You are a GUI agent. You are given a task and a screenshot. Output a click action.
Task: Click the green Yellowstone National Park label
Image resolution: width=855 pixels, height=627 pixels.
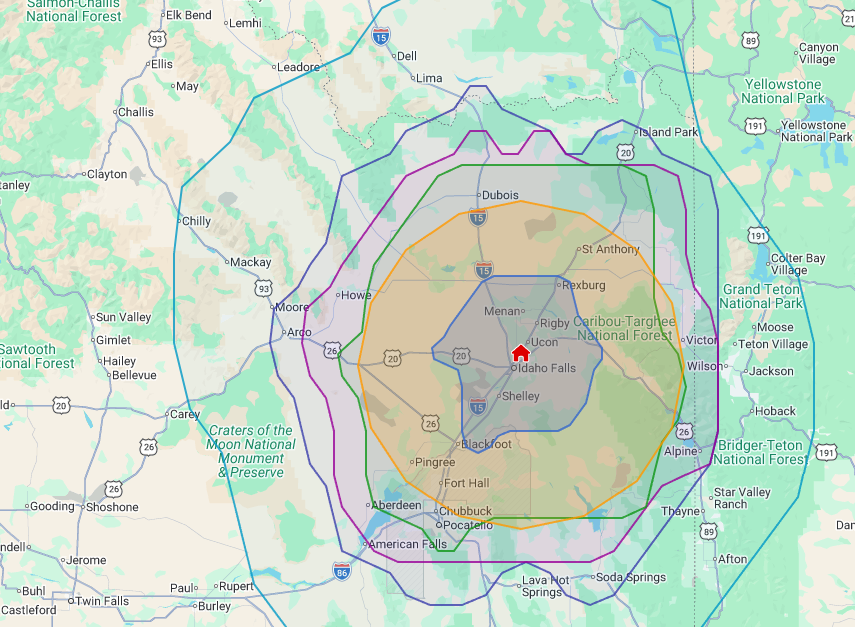[783, 91]
